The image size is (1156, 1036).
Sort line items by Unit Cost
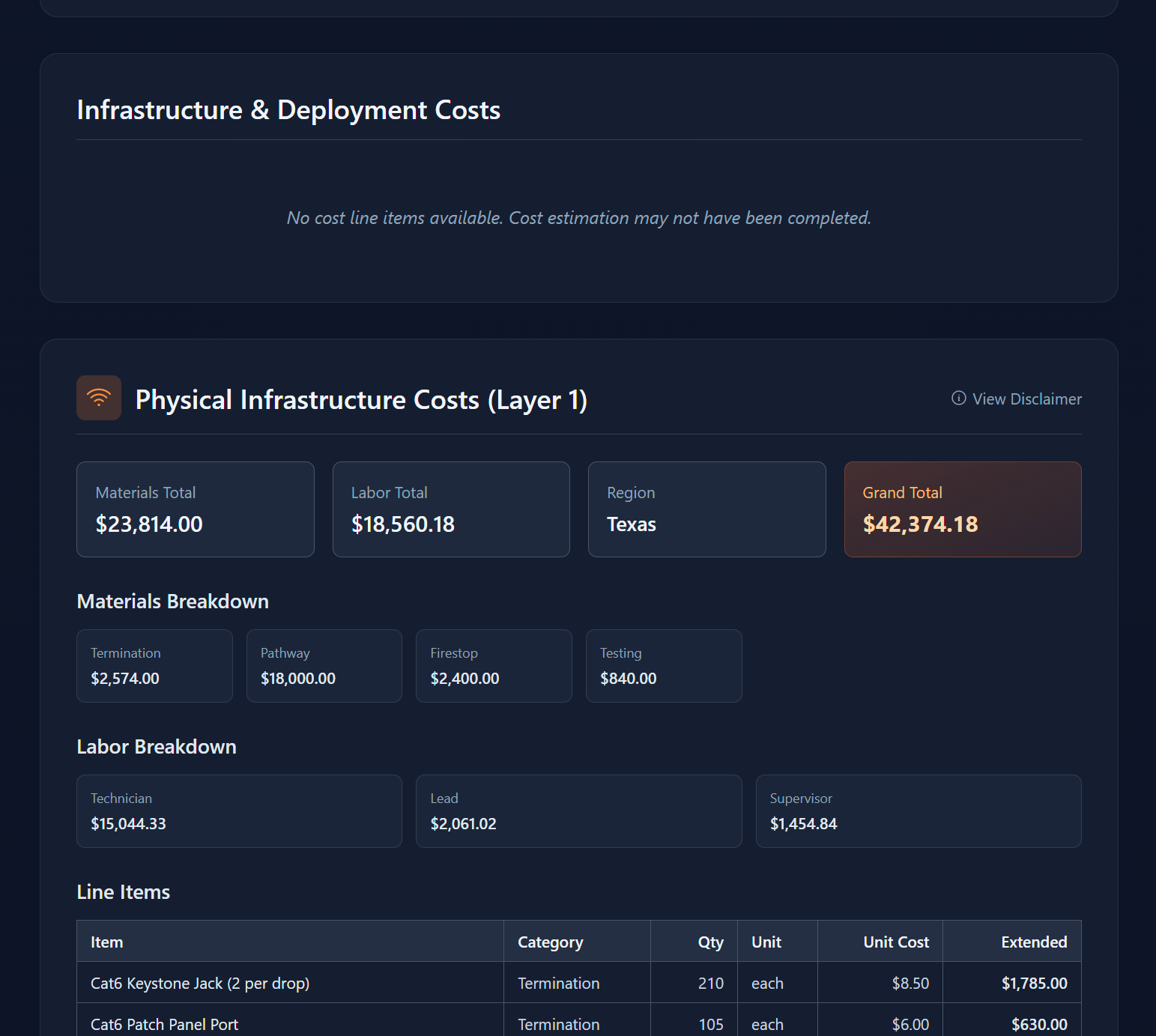pyautogui.click(x=896, y=942)
